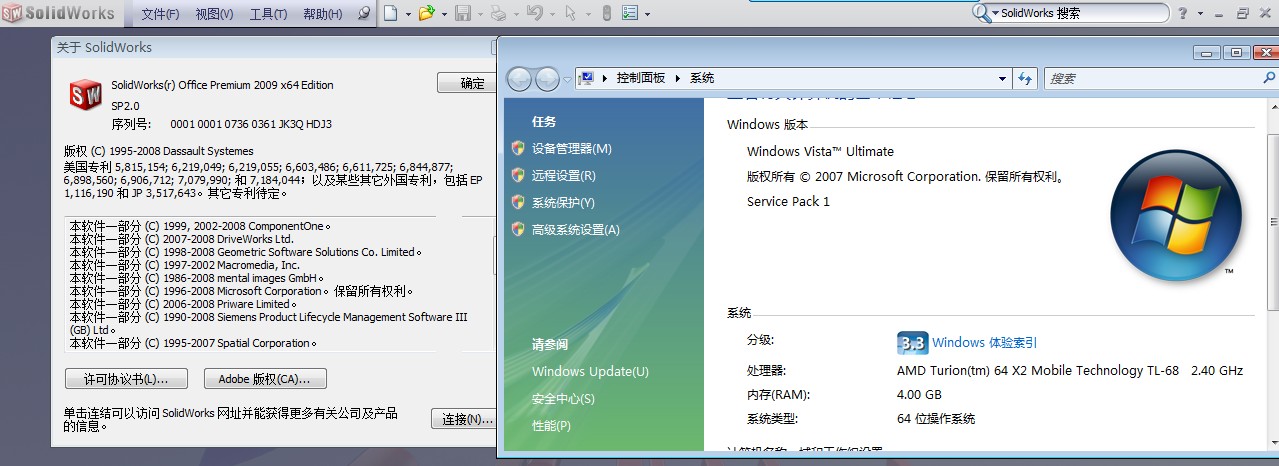
Task: Choose the Select cursor tool icon
Action: coord(570,14)
